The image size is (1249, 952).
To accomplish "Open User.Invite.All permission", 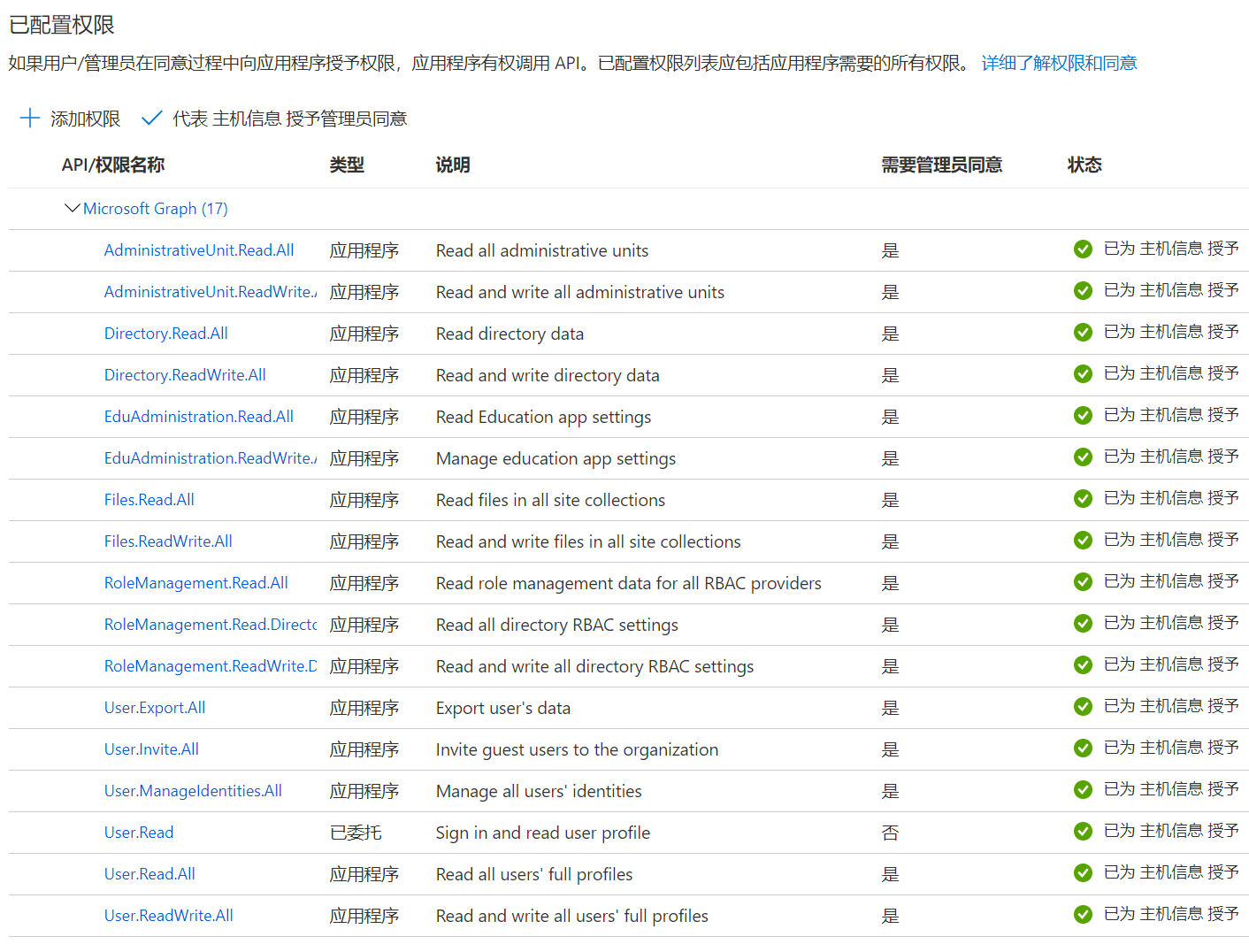I will coord(151,749).
